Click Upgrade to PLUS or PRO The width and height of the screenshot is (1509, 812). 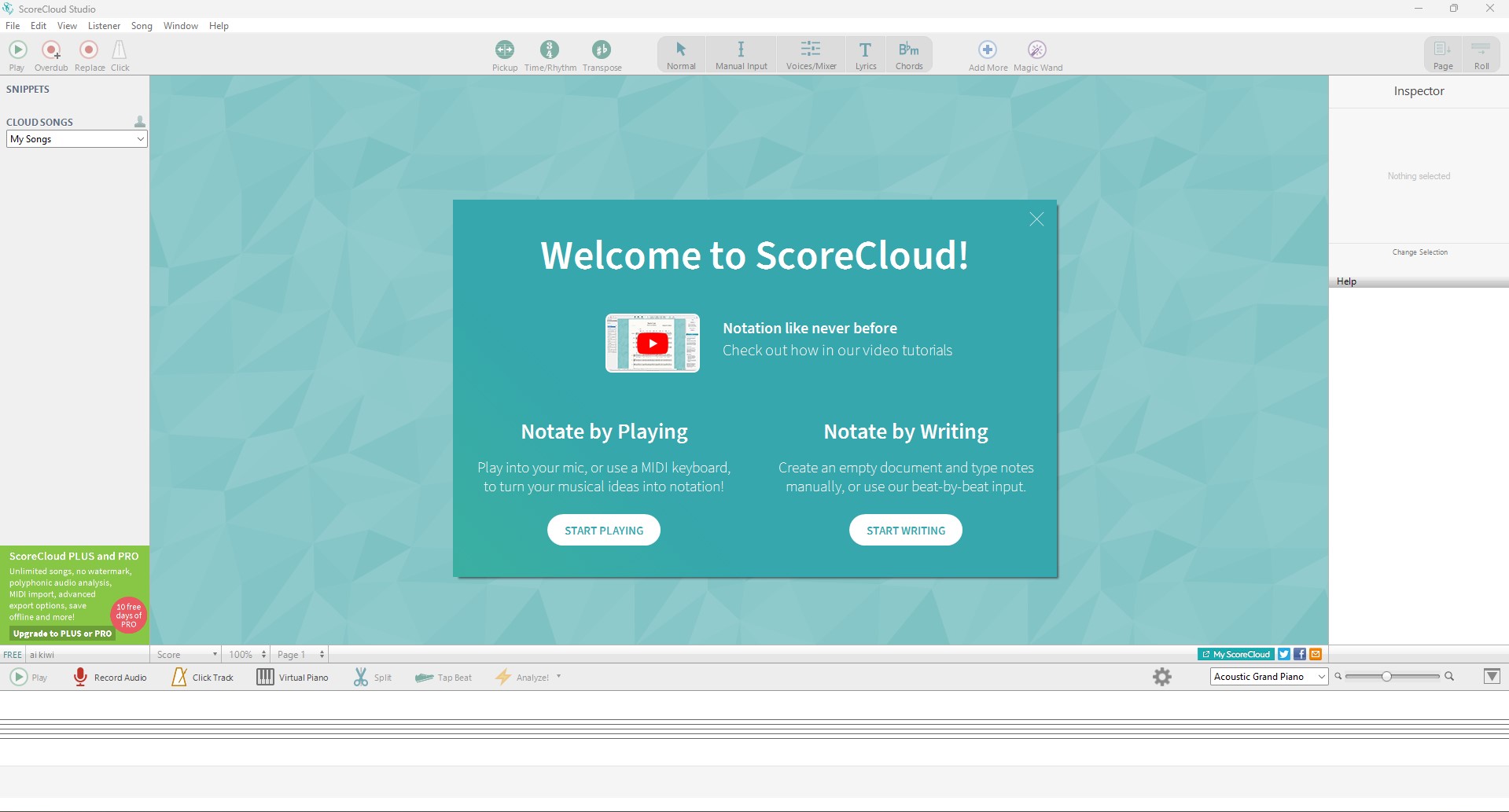pos(62,634)
